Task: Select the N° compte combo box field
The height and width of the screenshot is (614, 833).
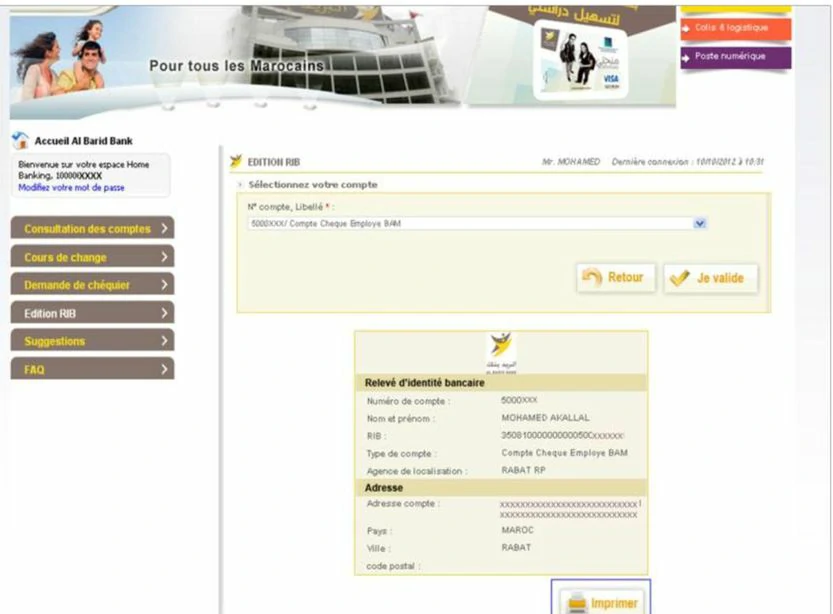Action: point(477,224)
